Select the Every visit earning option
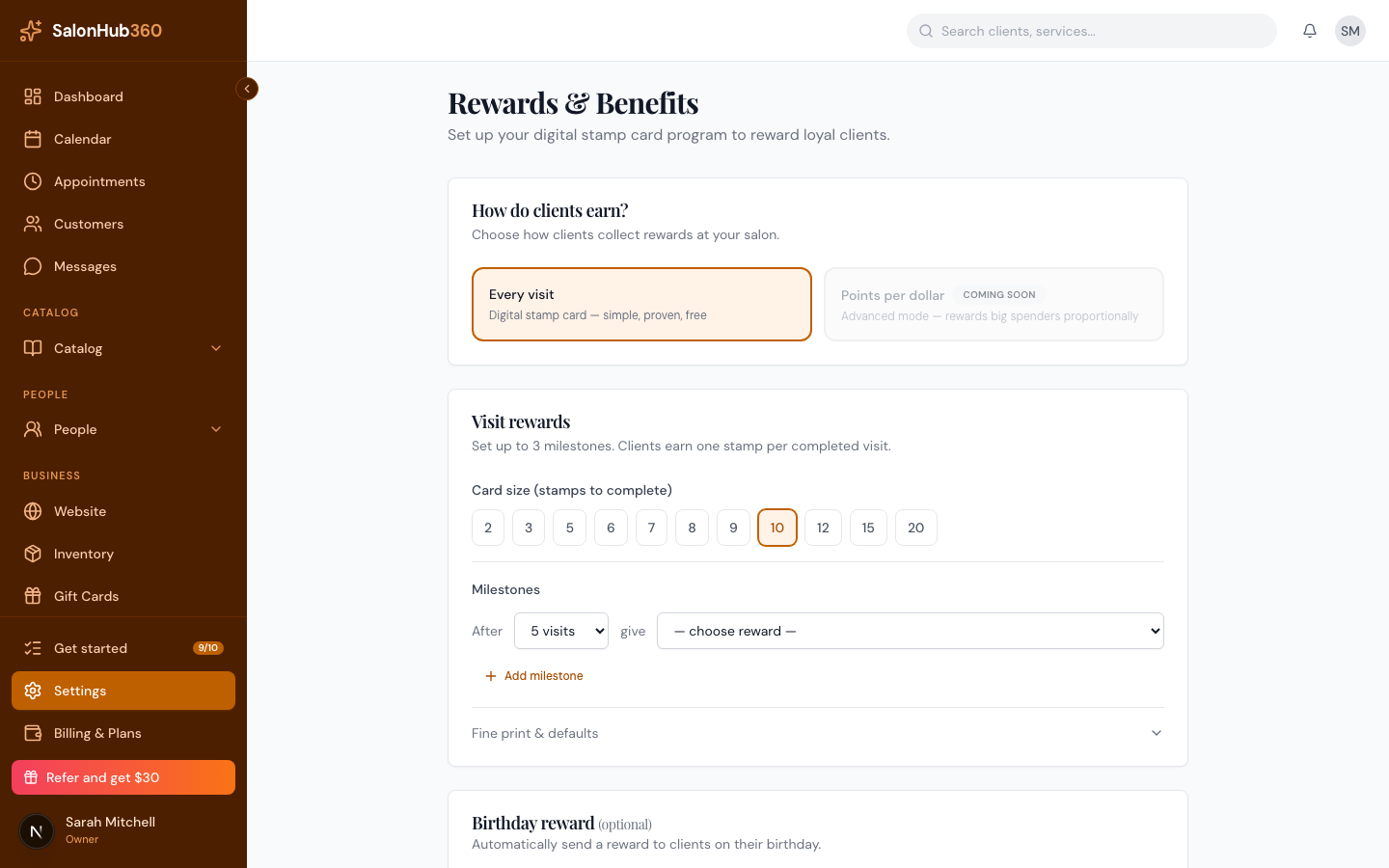Viewport: 1389px width, 868px height. point(641,305)
